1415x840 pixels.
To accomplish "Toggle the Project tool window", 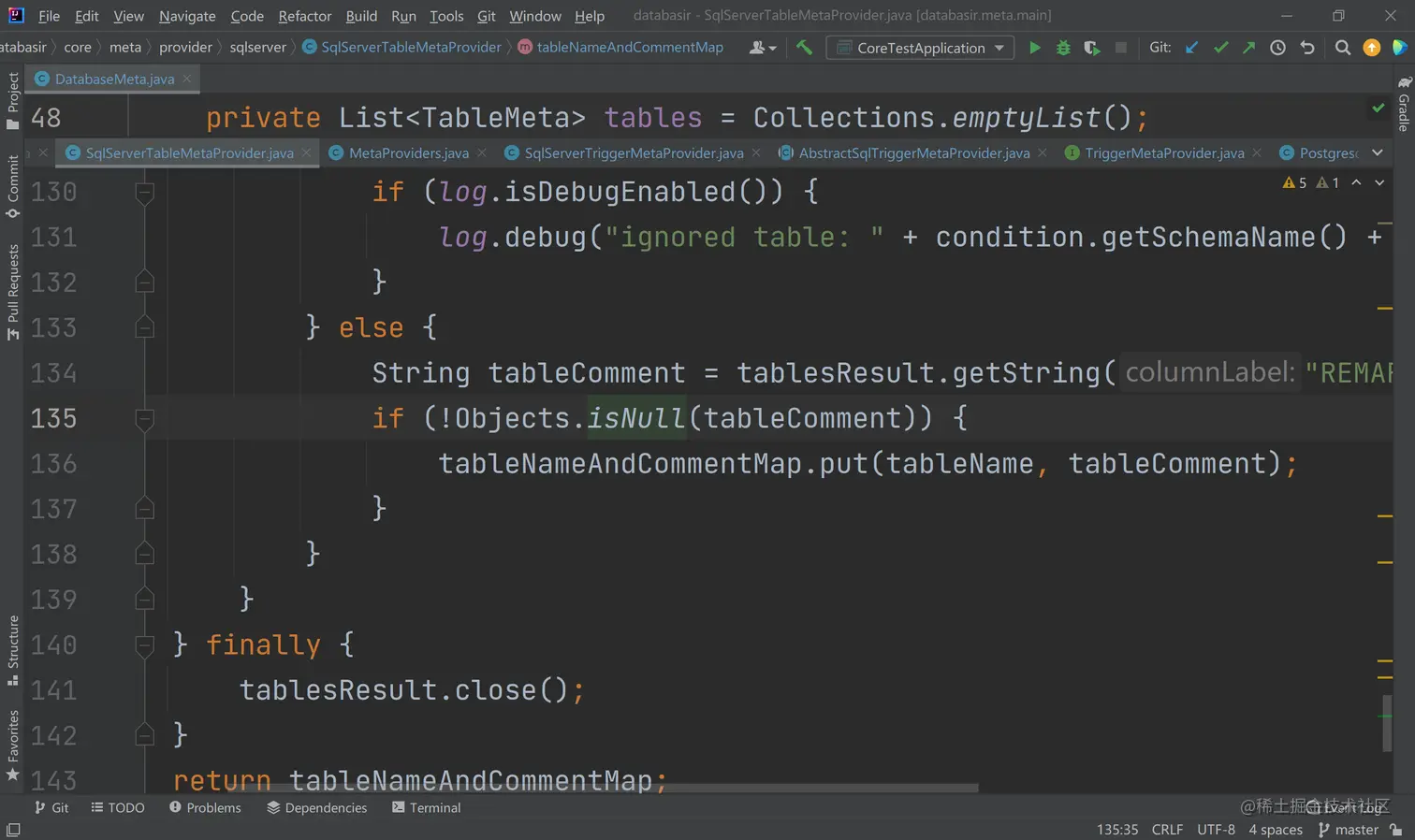I will tap(13, 101).
